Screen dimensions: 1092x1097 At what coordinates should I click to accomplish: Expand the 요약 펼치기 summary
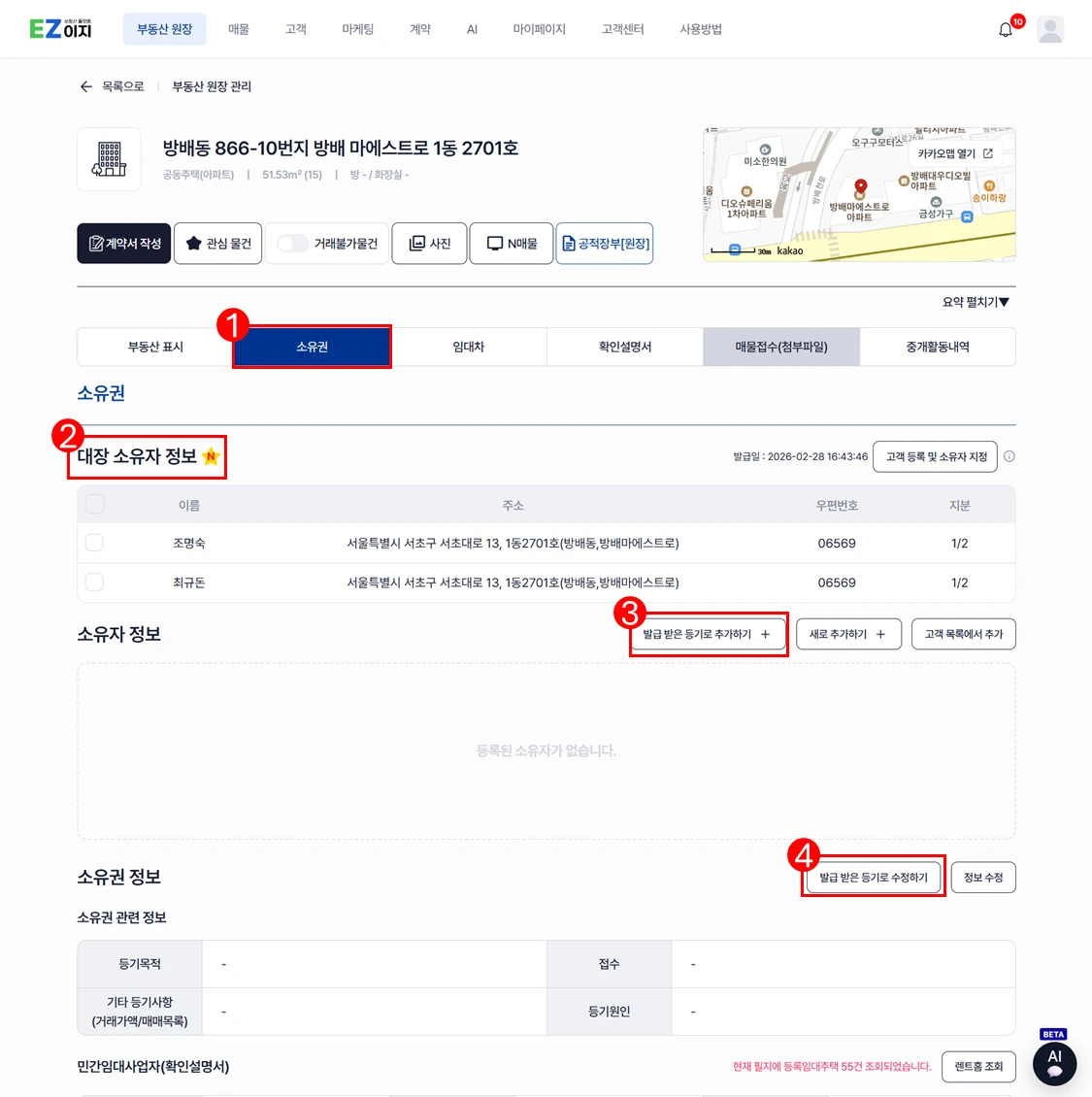point(976,302)
